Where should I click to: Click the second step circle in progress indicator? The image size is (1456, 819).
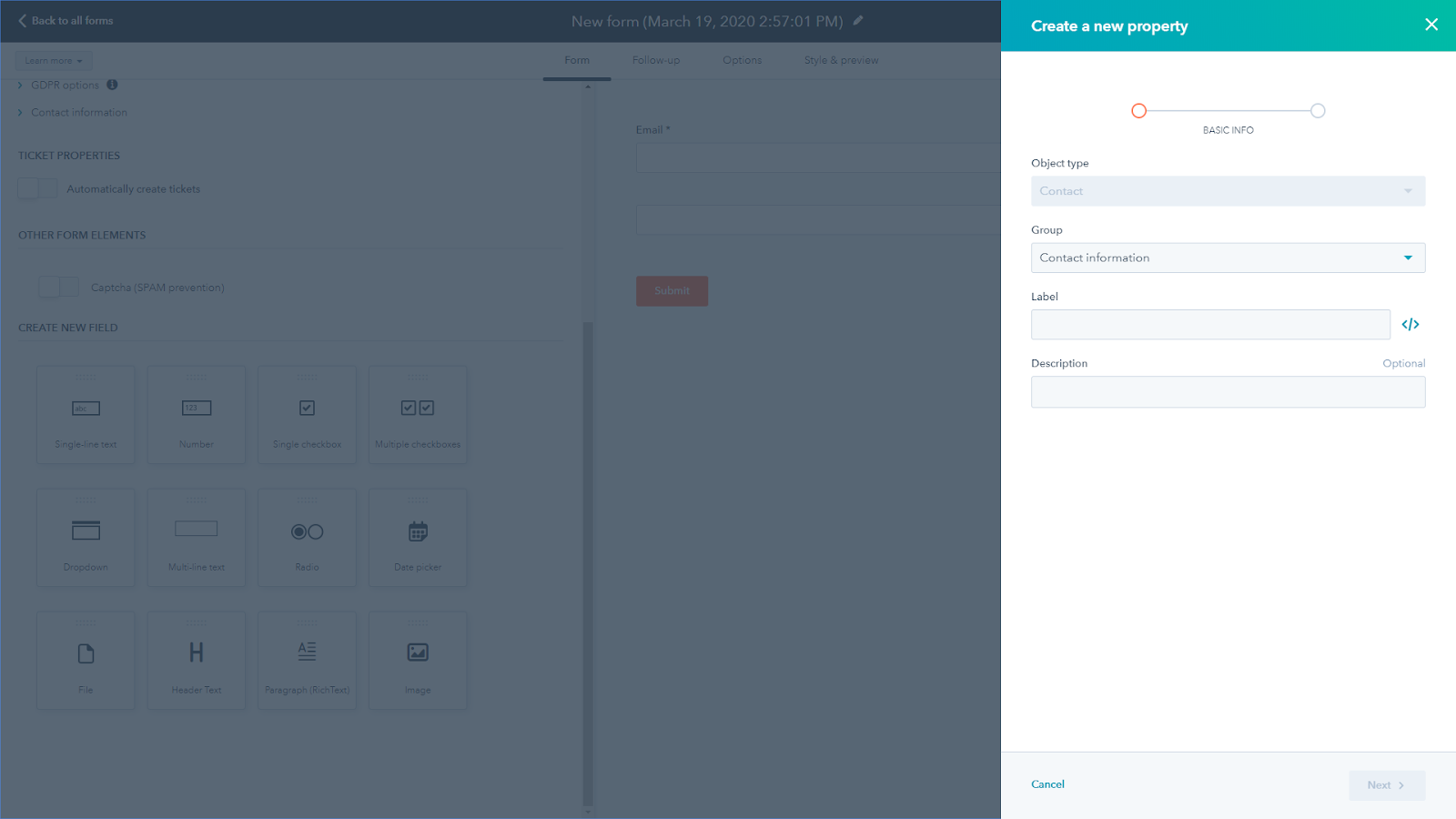(1318, 111)
